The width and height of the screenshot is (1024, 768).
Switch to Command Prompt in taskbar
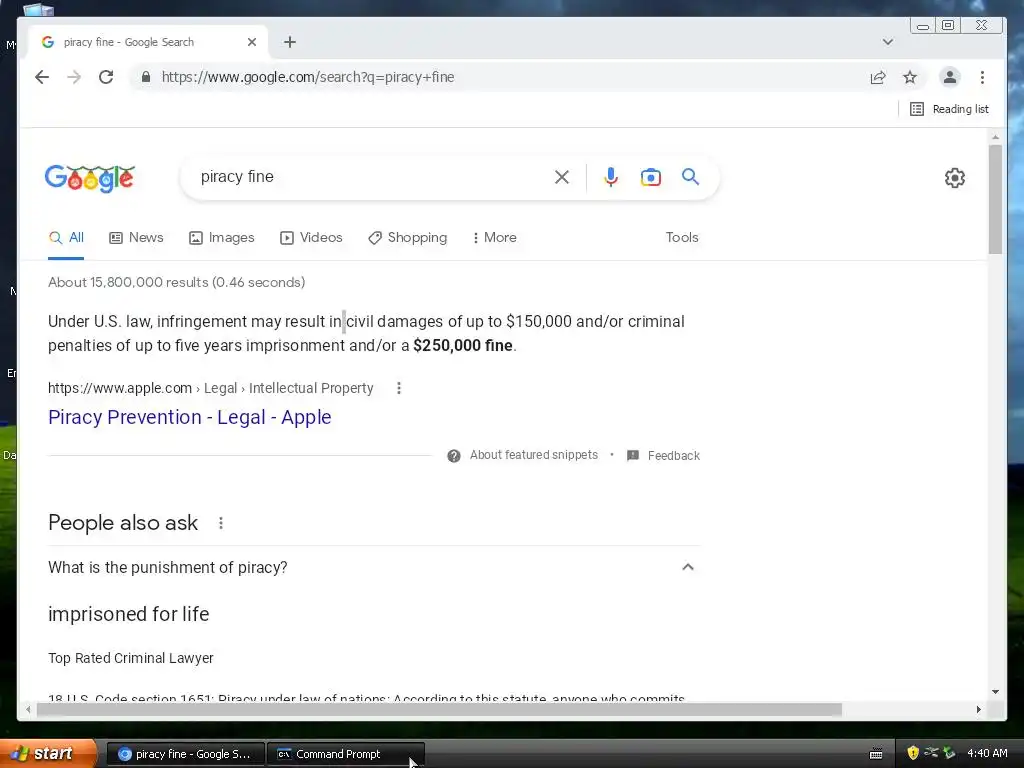345,754
